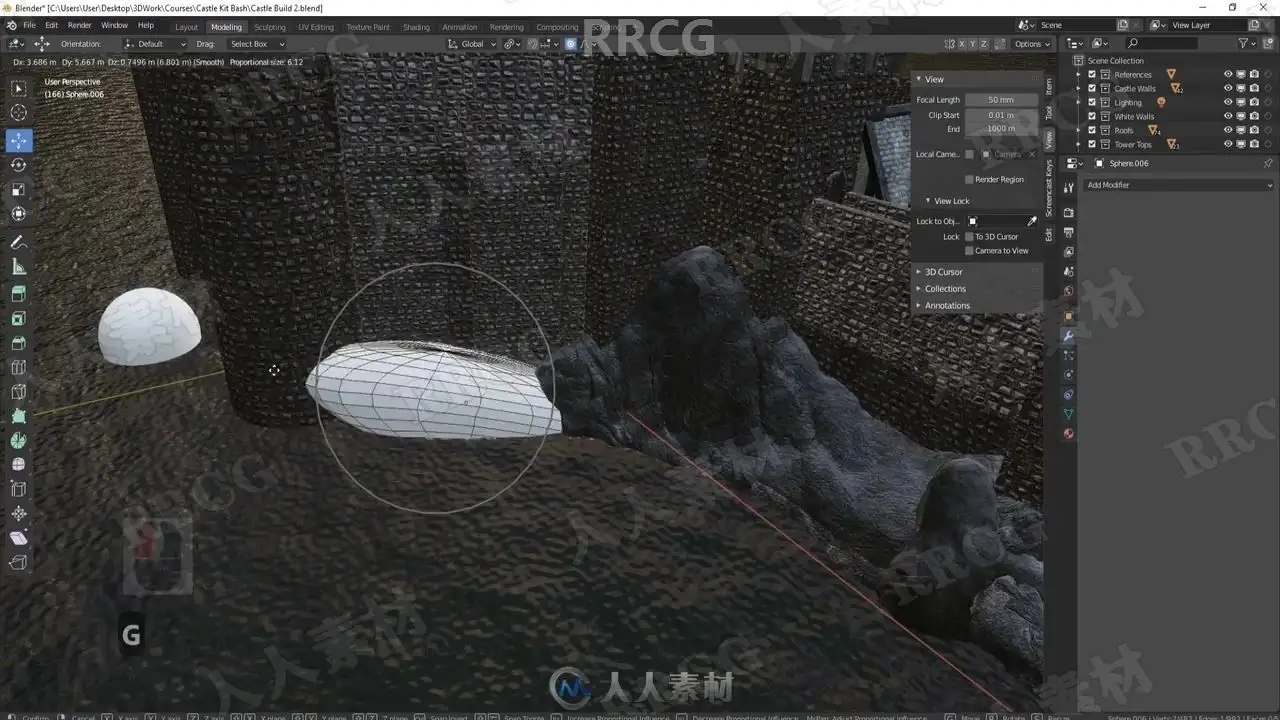Toggle proportional editing button in header
This screenshot has width=1280, height=720.
pyautogui.click(x=571, y=44)
